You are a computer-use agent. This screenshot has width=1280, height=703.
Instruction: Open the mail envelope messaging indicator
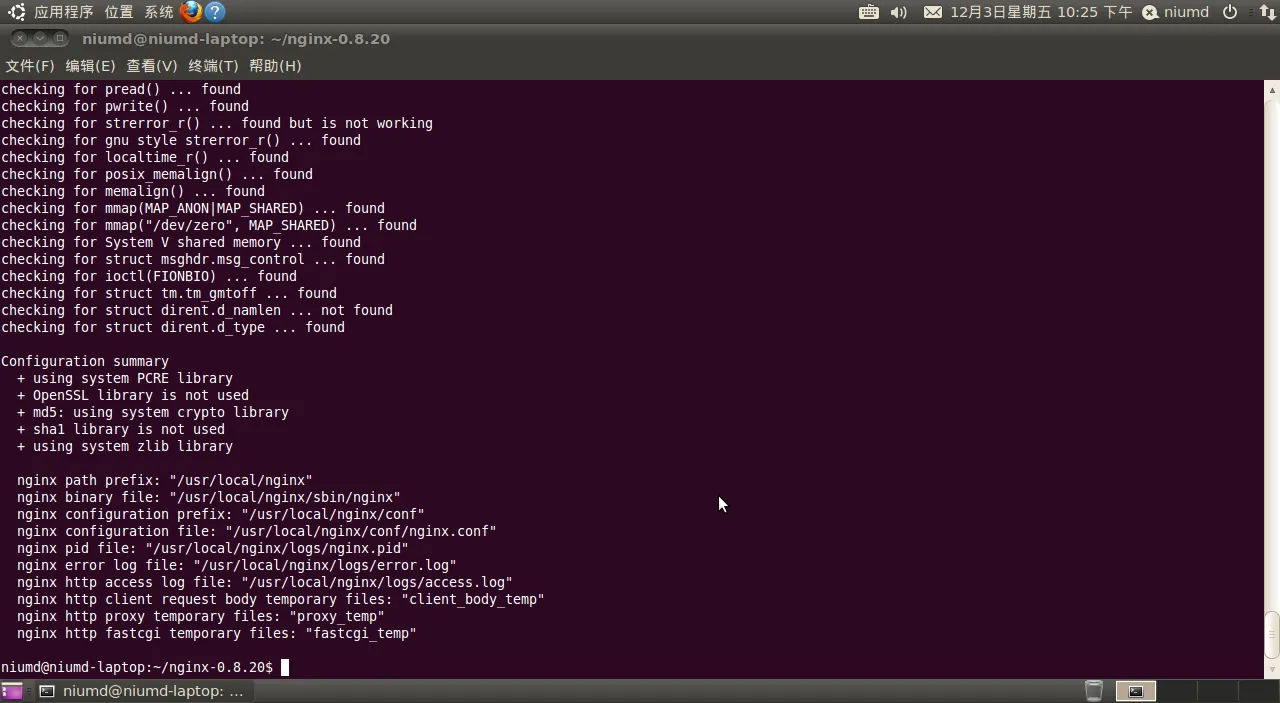[x=932, y=12]
